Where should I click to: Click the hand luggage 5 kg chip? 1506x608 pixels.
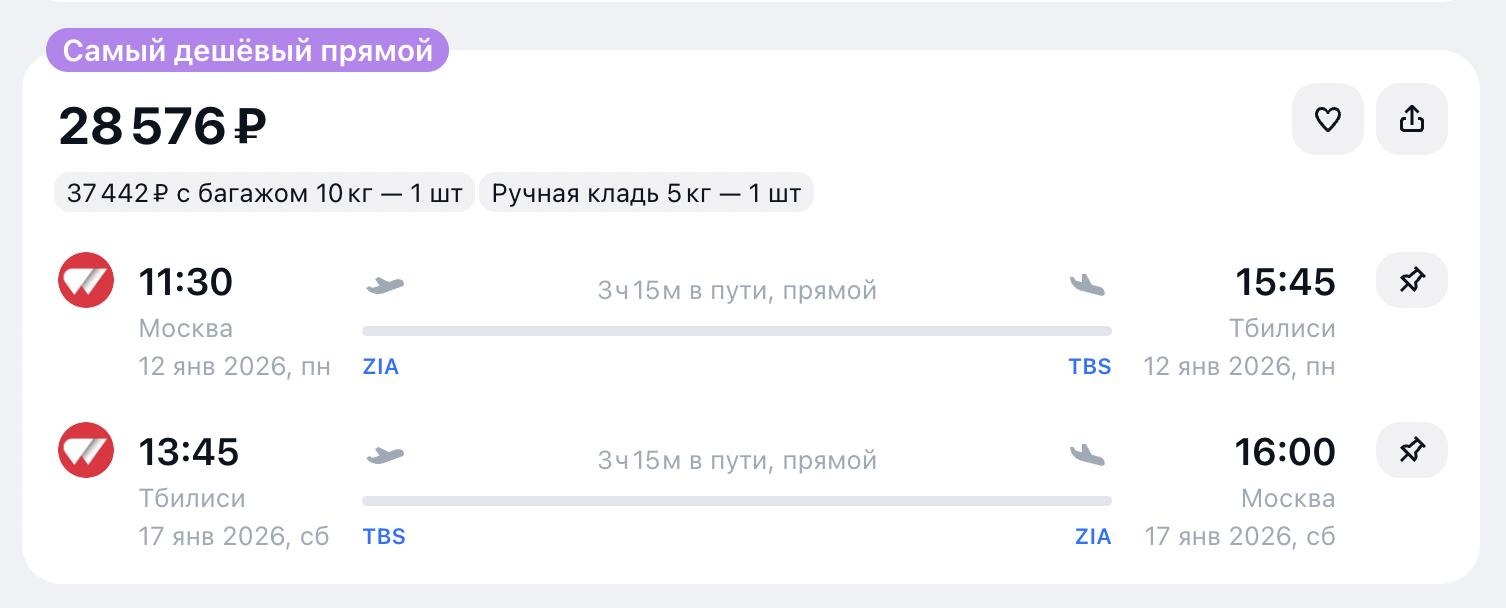[x=646, y=193]
